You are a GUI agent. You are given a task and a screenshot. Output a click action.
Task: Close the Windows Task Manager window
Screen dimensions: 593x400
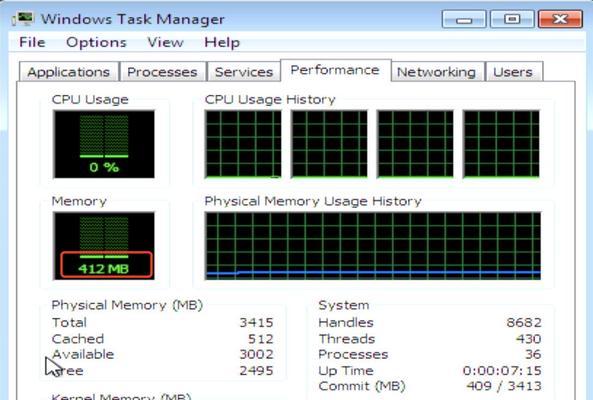pos(560,19)
